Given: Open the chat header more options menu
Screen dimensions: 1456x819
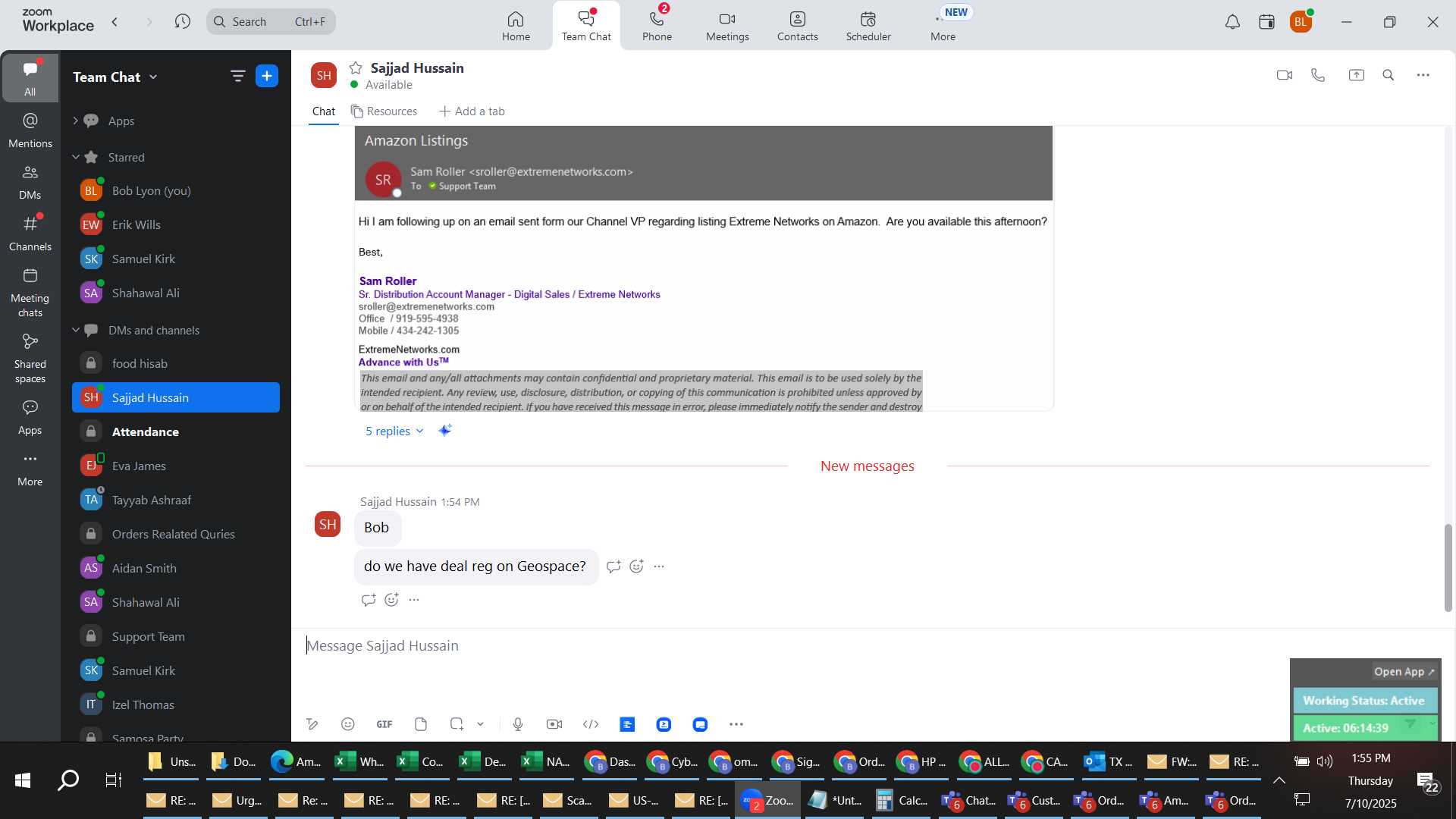Looking at the screenshot, I should 1423,75.
